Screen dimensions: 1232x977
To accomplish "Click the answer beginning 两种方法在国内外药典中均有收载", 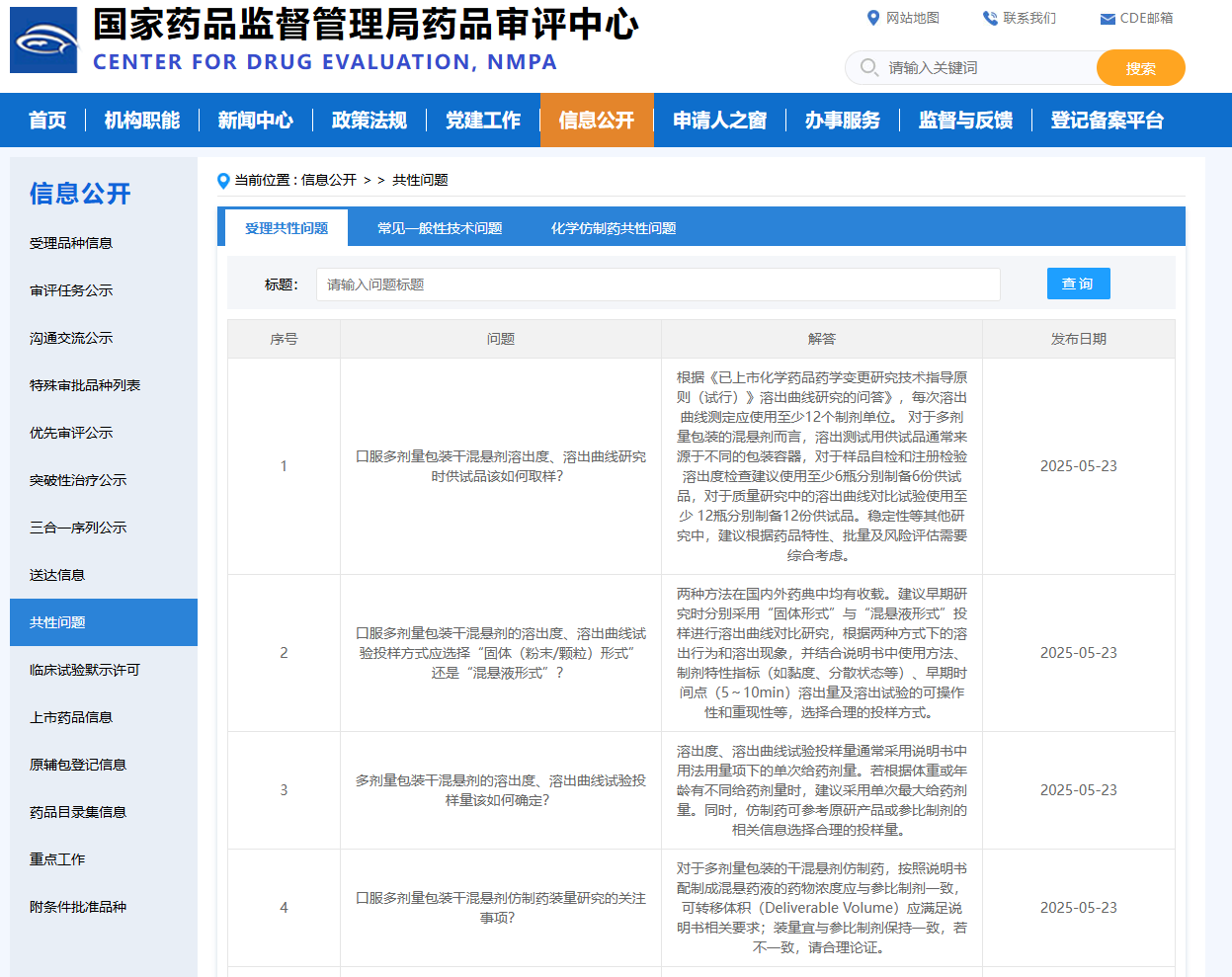I will point(822,653).
